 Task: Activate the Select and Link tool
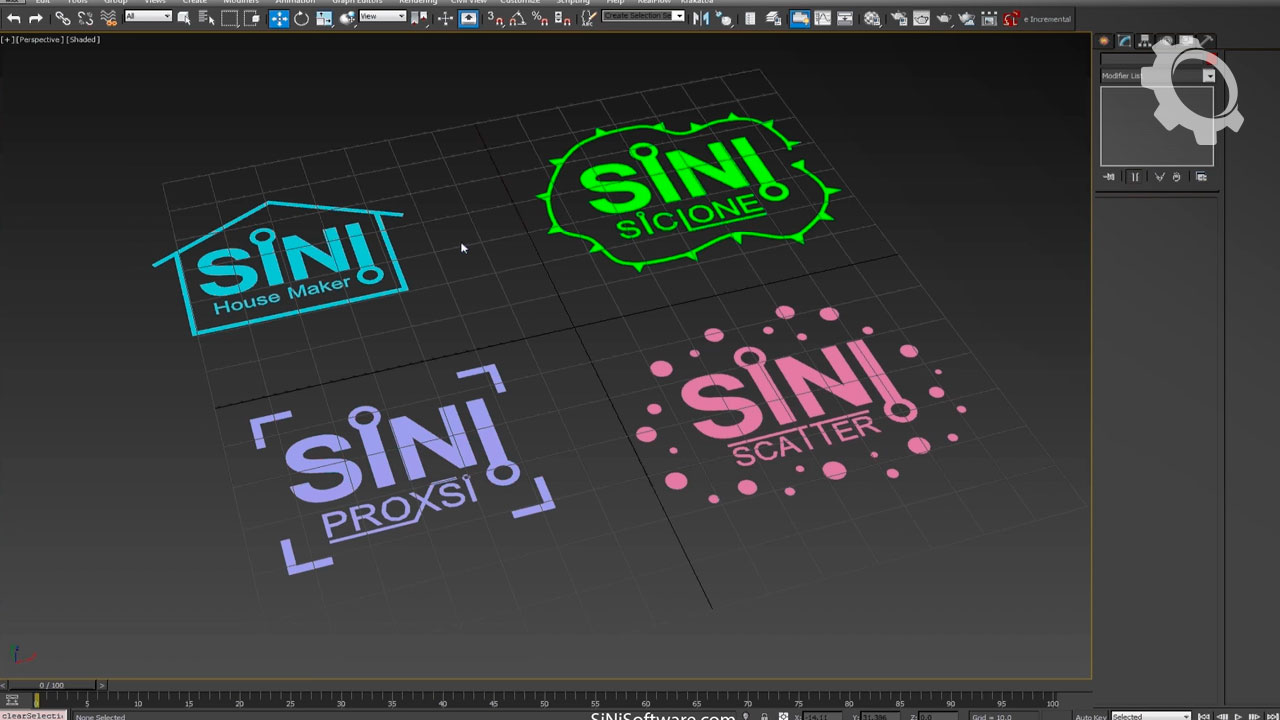[62, 19]
